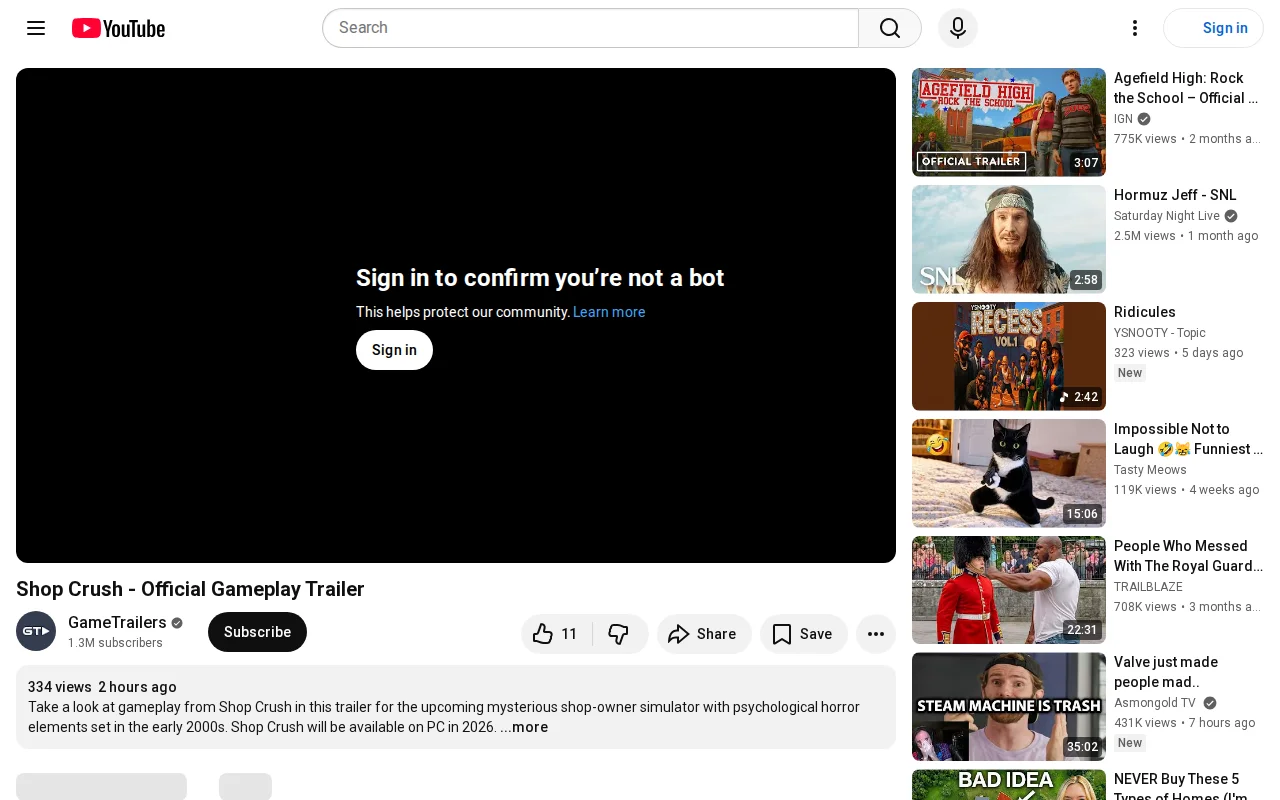Open more actions ellipsis below video
The image size is (1280, 800).
click(876, 634)
